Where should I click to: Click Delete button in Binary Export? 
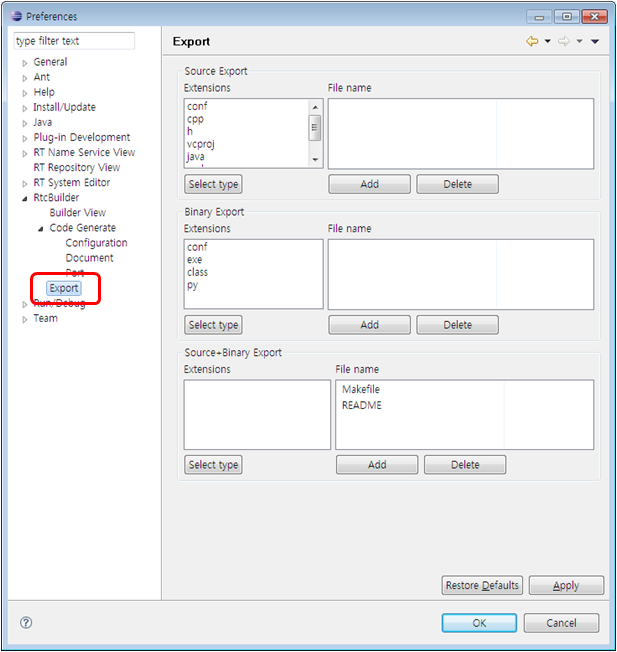[x=457, y=324]
